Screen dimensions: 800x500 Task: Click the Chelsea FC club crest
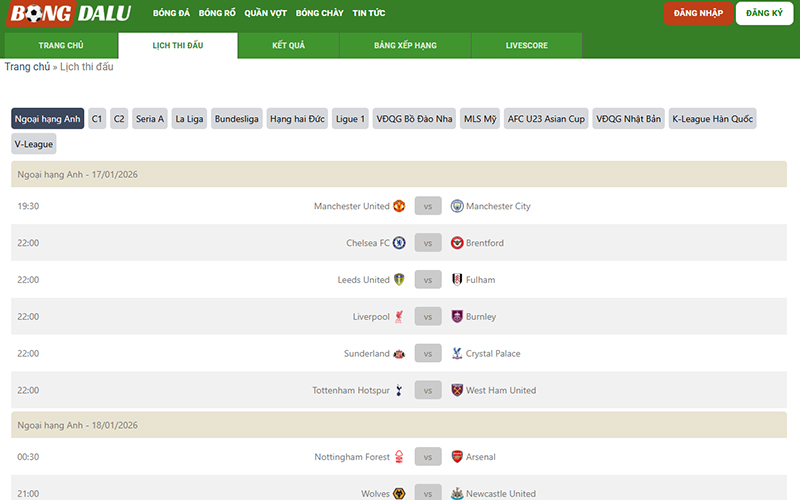click(399, 243)
